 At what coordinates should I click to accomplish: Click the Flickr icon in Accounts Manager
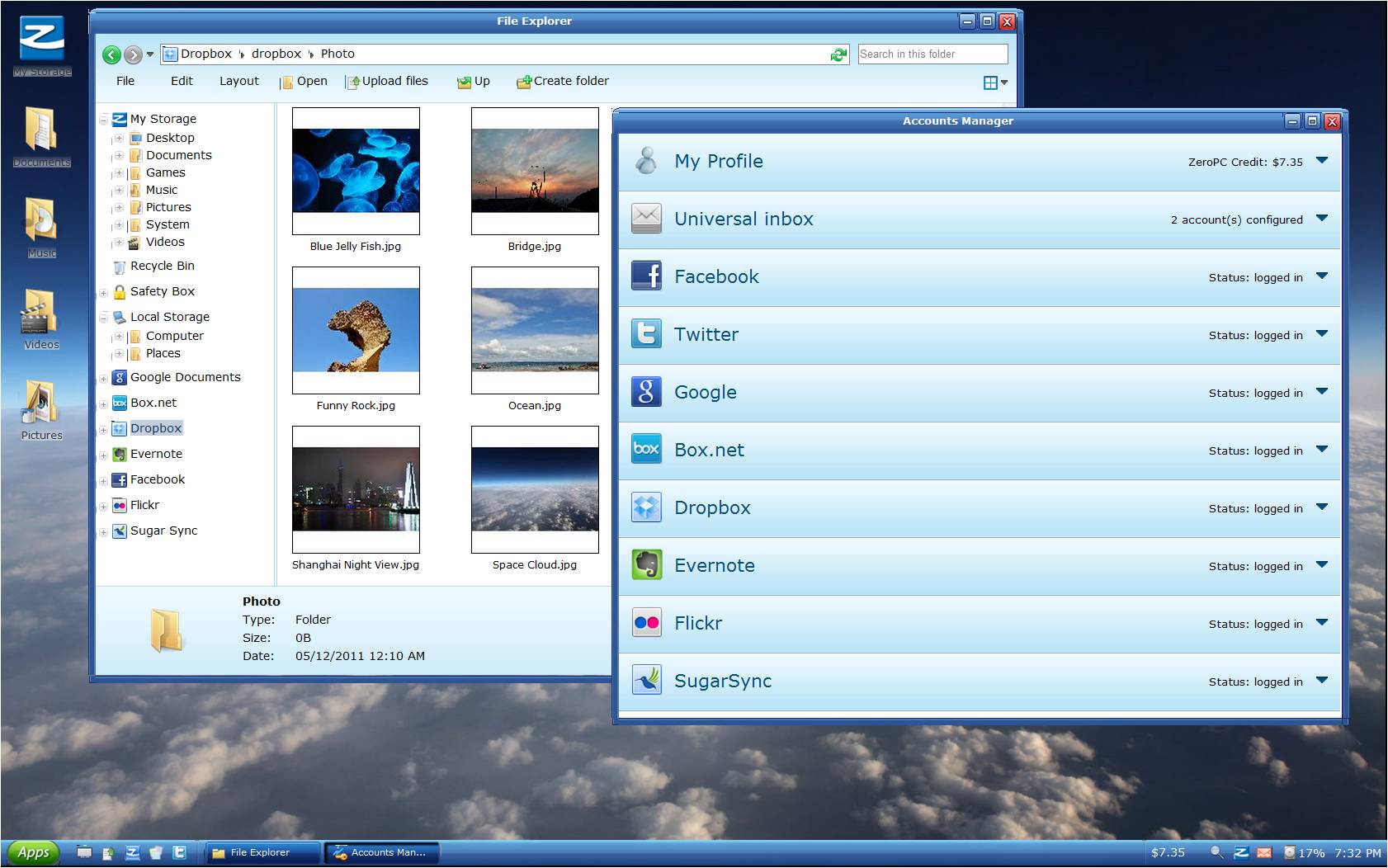tap(646, 623)
